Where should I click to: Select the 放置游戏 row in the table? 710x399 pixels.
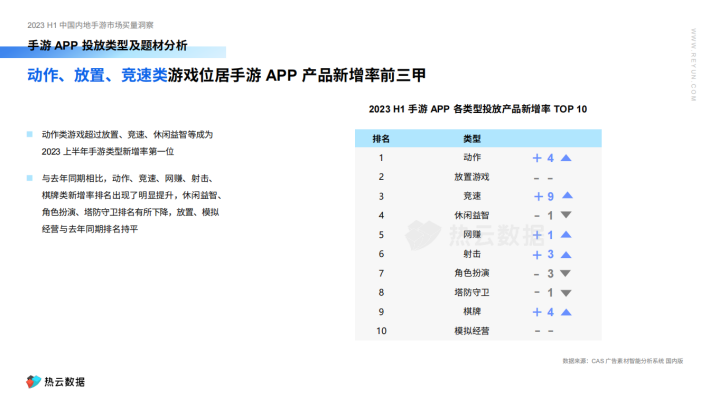(478, 177)
